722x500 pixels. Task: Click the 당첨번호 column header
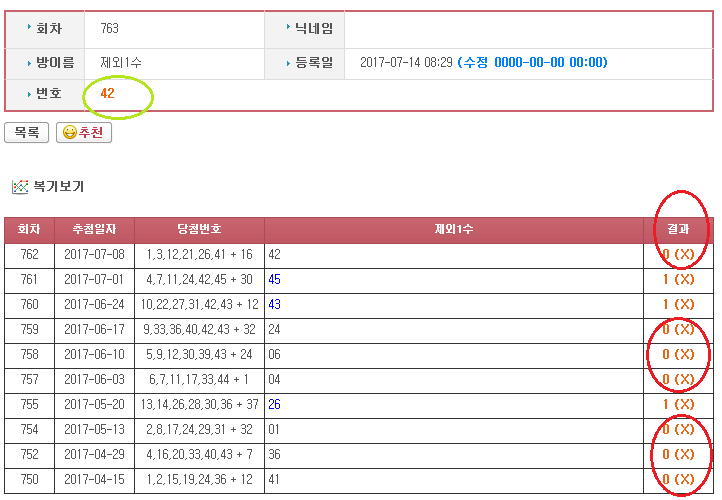pos(199,230)
